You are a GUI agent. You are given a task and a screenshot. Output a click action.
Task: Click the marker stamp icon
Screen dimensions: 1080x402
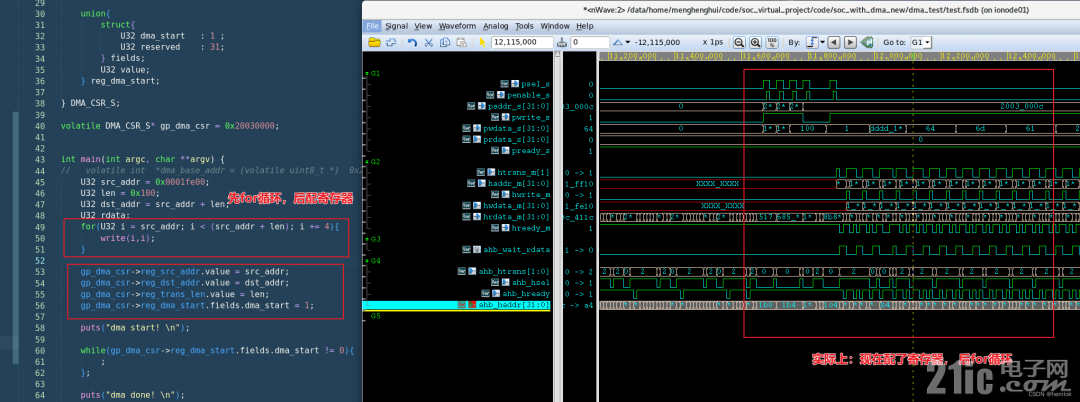(562, 43)
